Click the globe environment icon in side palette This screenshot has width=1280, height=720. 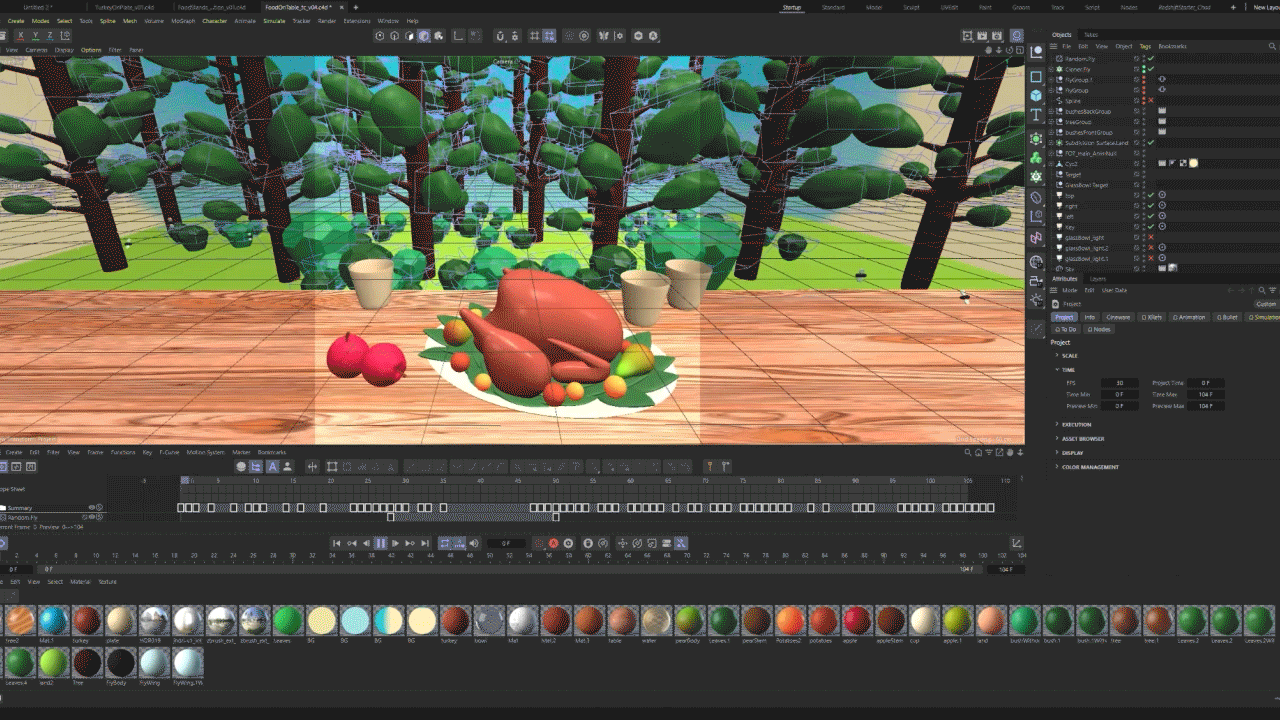[x=1036, y=262]
